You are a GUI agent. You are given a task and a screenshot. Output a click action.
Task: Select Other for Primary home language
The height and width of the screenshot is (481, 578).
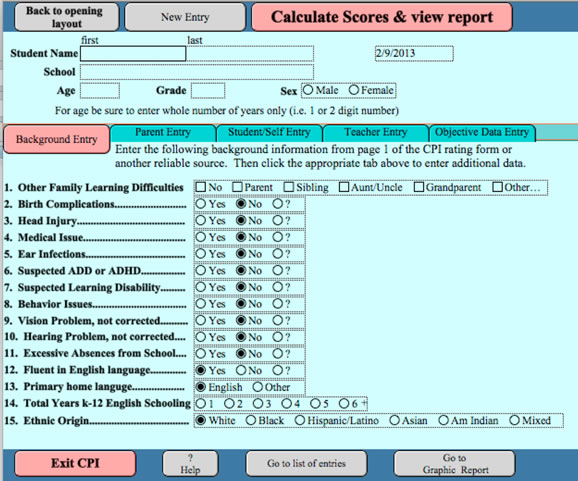click(257, 387)
